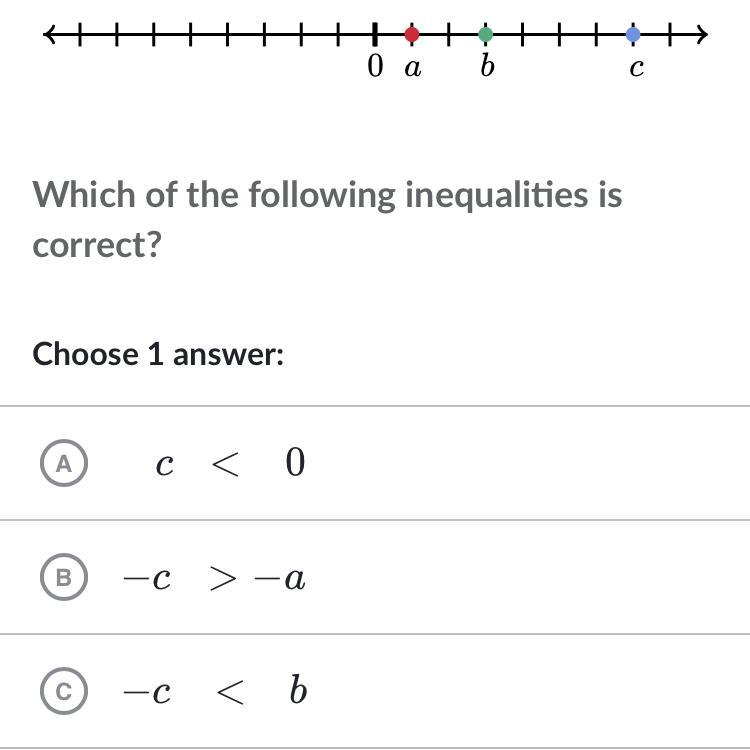Viewport: 750px width, 750px height.
Task: Click the inequality text −c > −a
Action: coord(213,578)
